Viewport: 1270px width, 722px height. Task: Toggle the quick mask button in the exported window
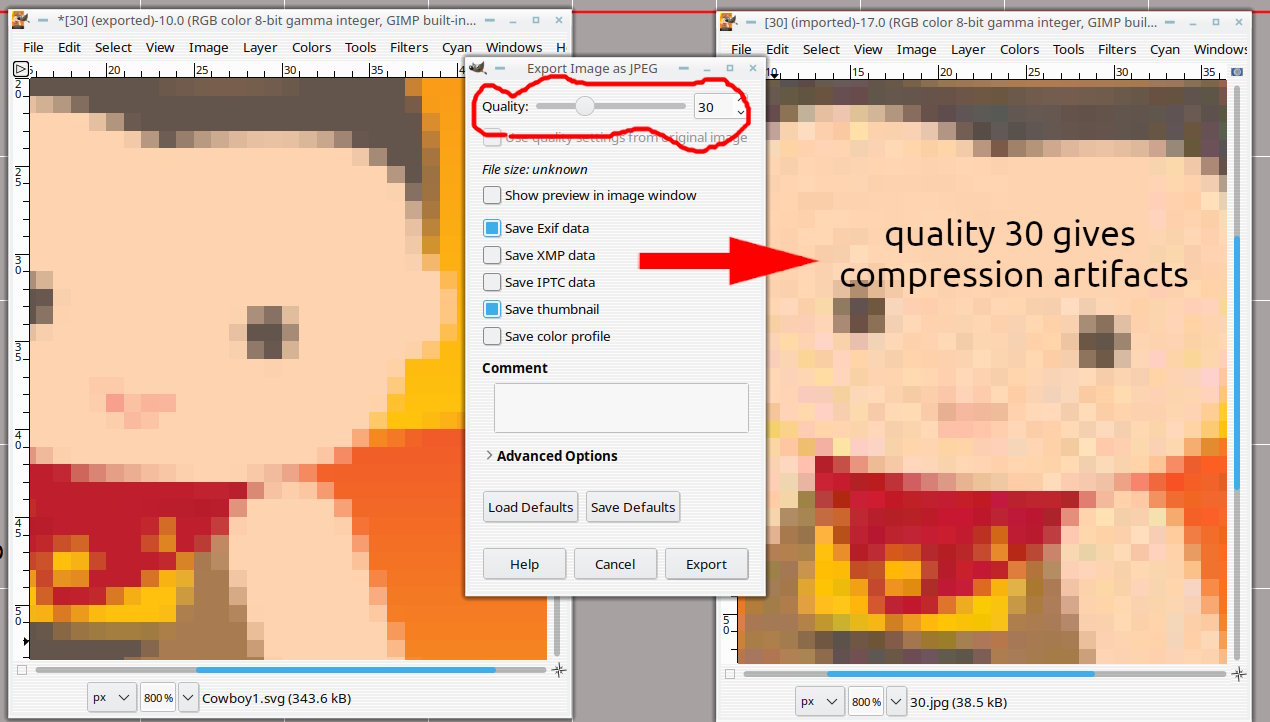click(22, 669)
